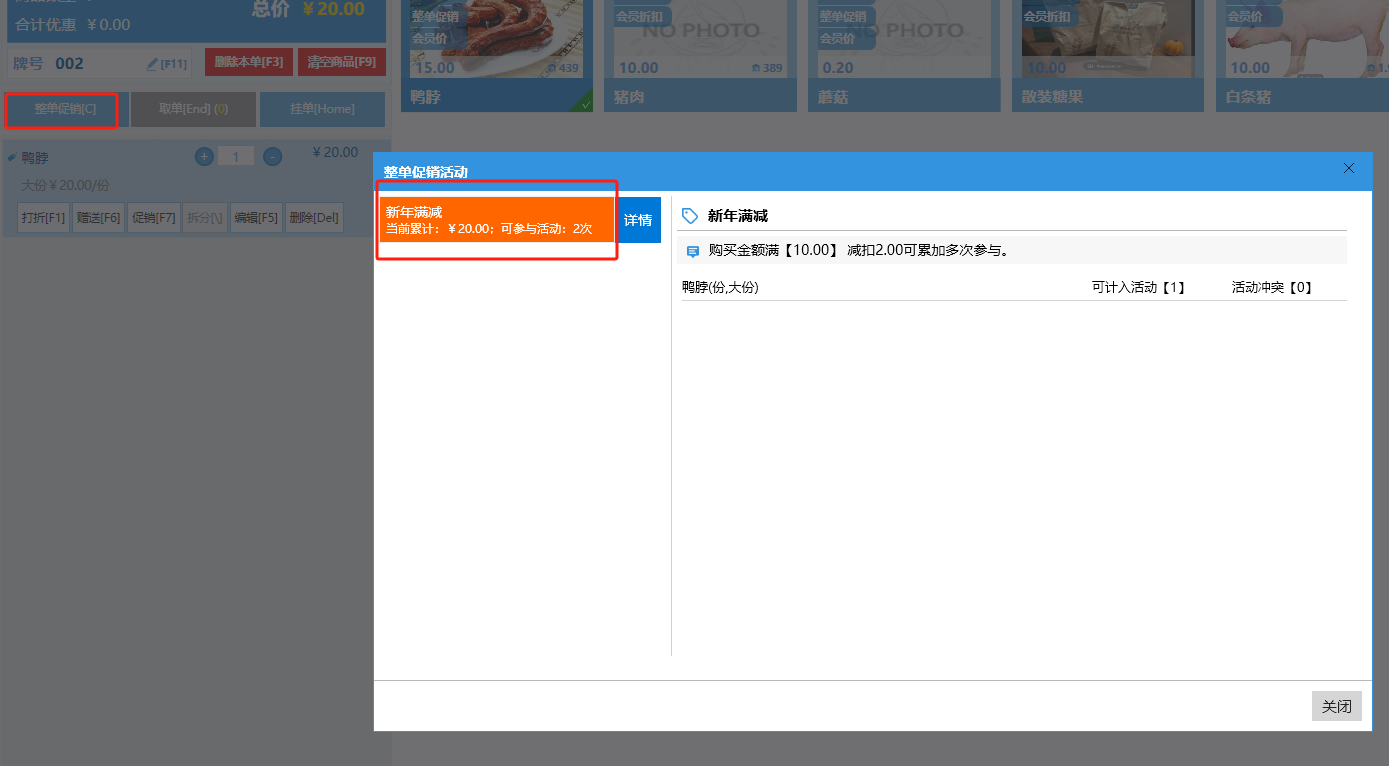Click the red 删除本单[F3] button
Viewport: 1389px width, 766px height.
(x=248, y=62)
